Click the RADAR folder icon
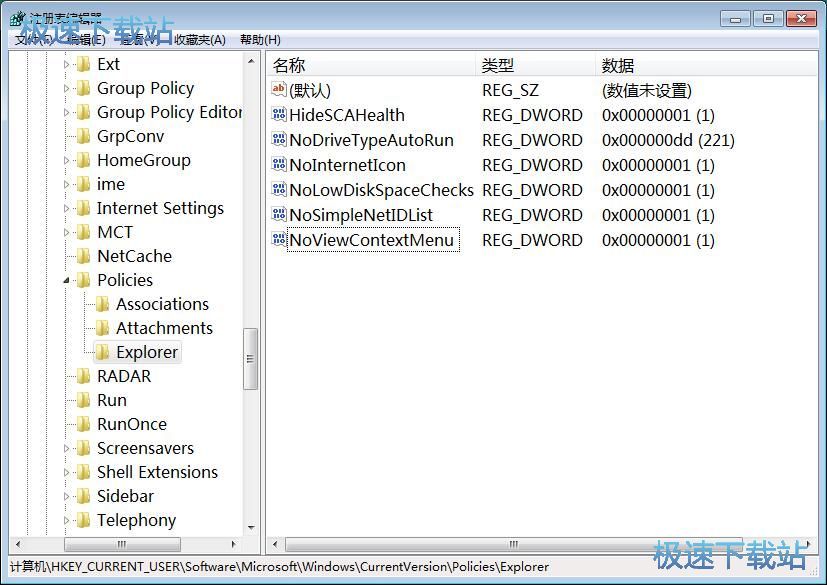Image resolution: width=827 pixels, height=585 pixels. (x=83, y=376)
